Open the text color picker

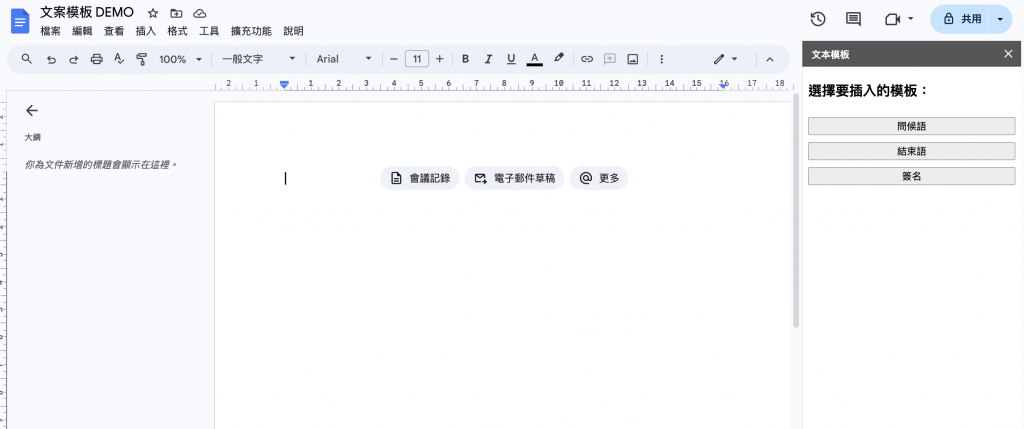tap(534, 59)
